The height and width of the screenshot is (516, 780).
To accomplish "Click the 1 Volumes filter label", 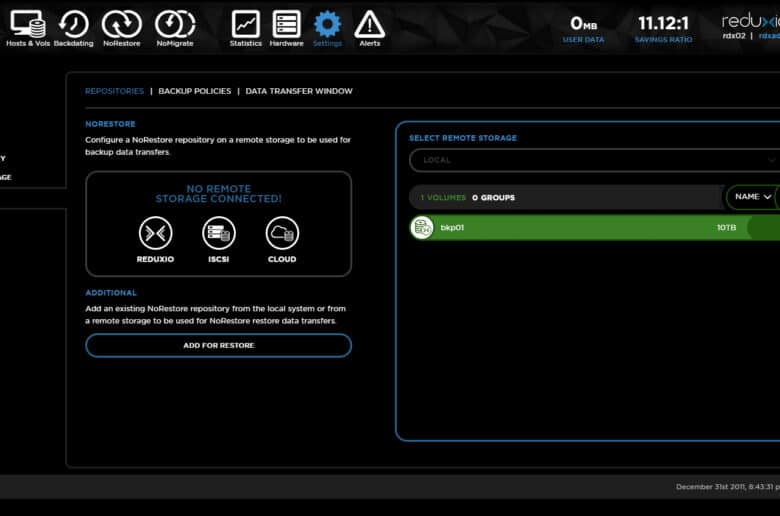I will tap(443, 198).
